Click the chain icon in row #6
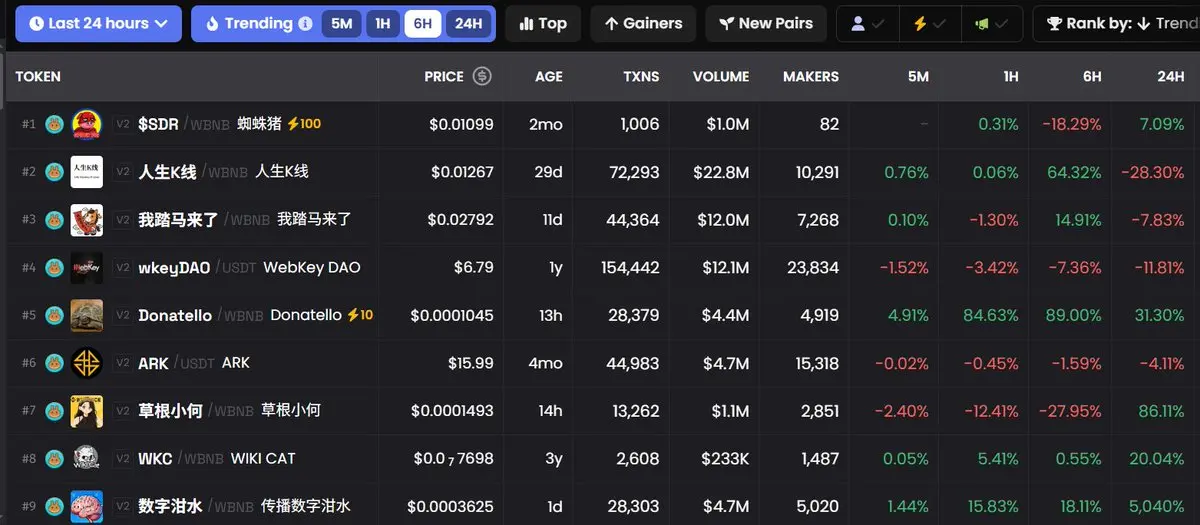The height and width of the screenshot is (525, 1200). [54, 363]
